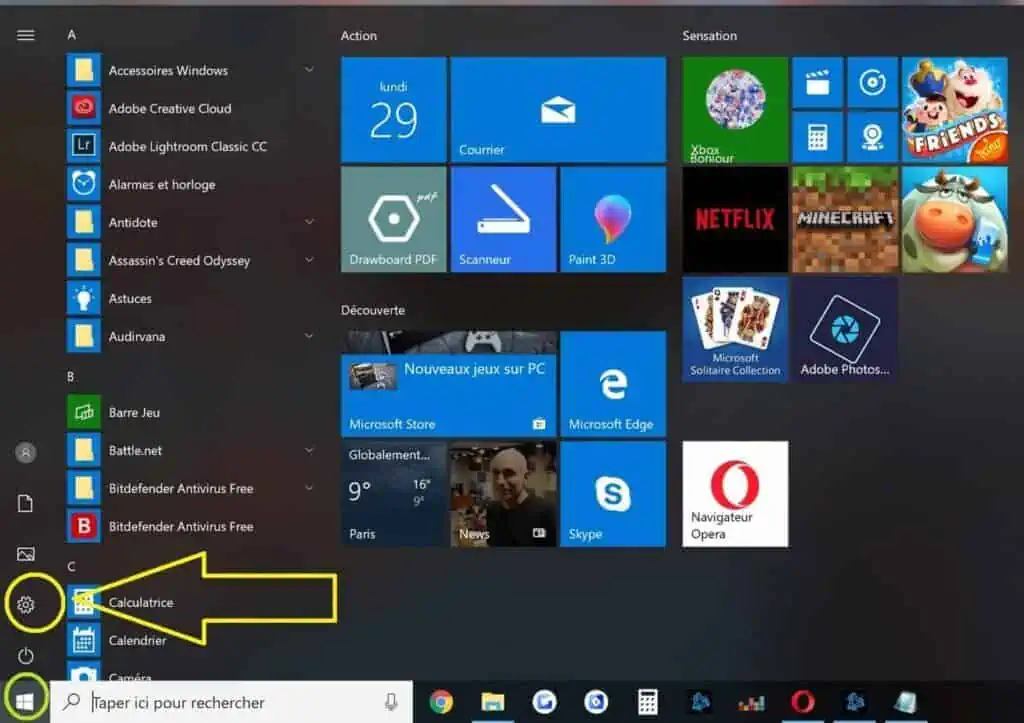Open the hamburger menu at top left
The width and height of the screenshot is (1024, 723).
click(24, 35)
